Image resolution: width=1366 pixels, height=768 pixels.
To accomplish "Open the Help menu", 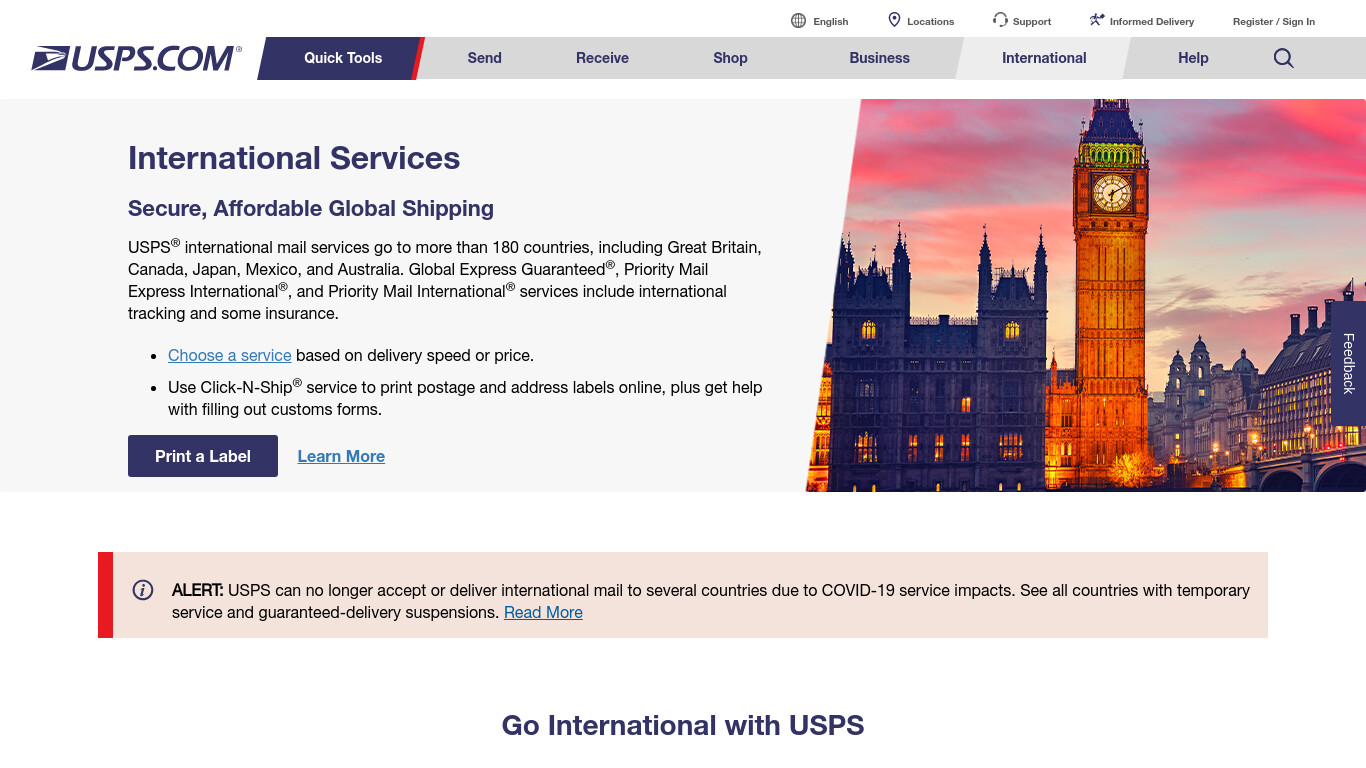I will tap(1193, 58).
